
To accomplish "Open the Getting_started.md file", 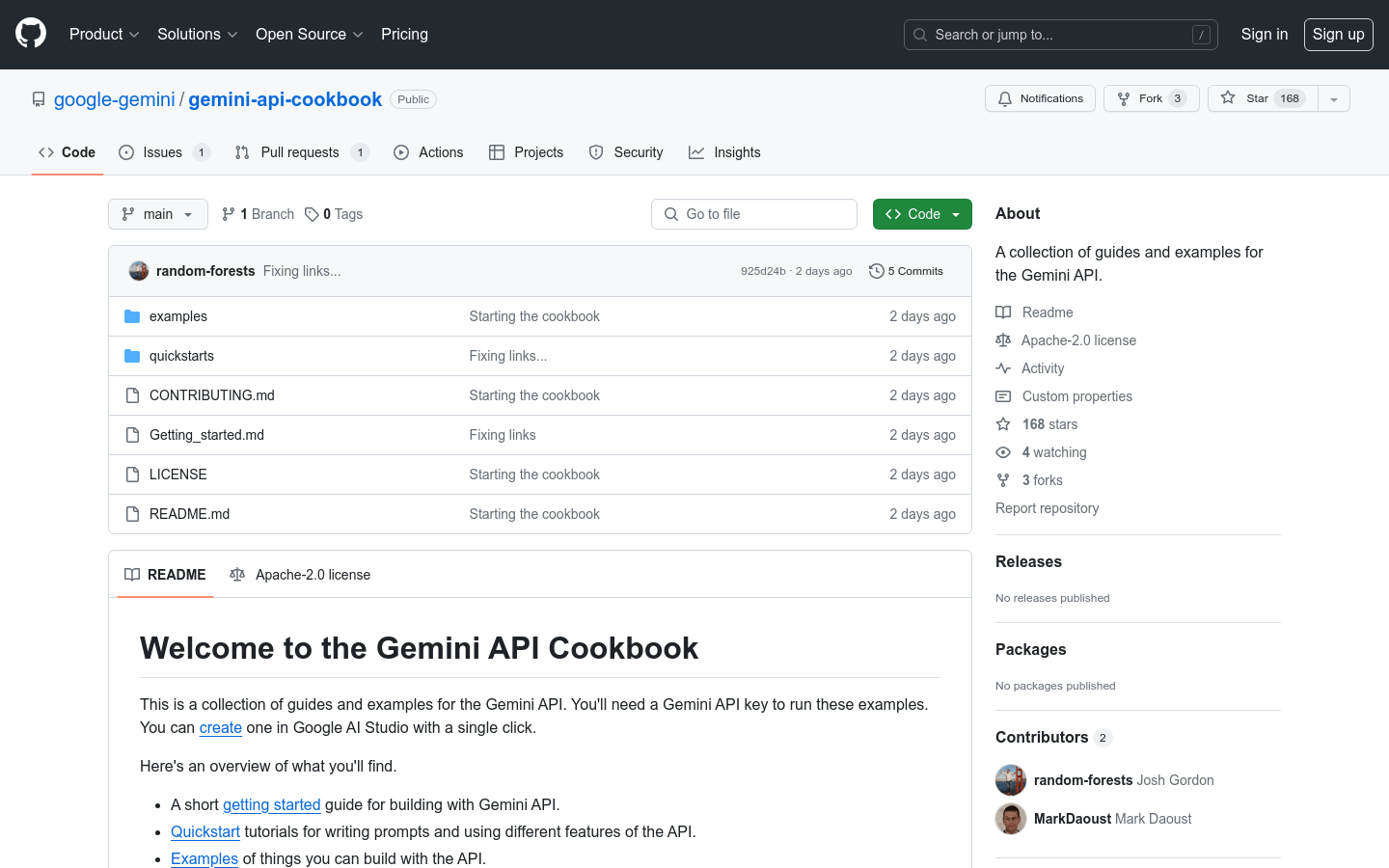I will coord(206,435).
